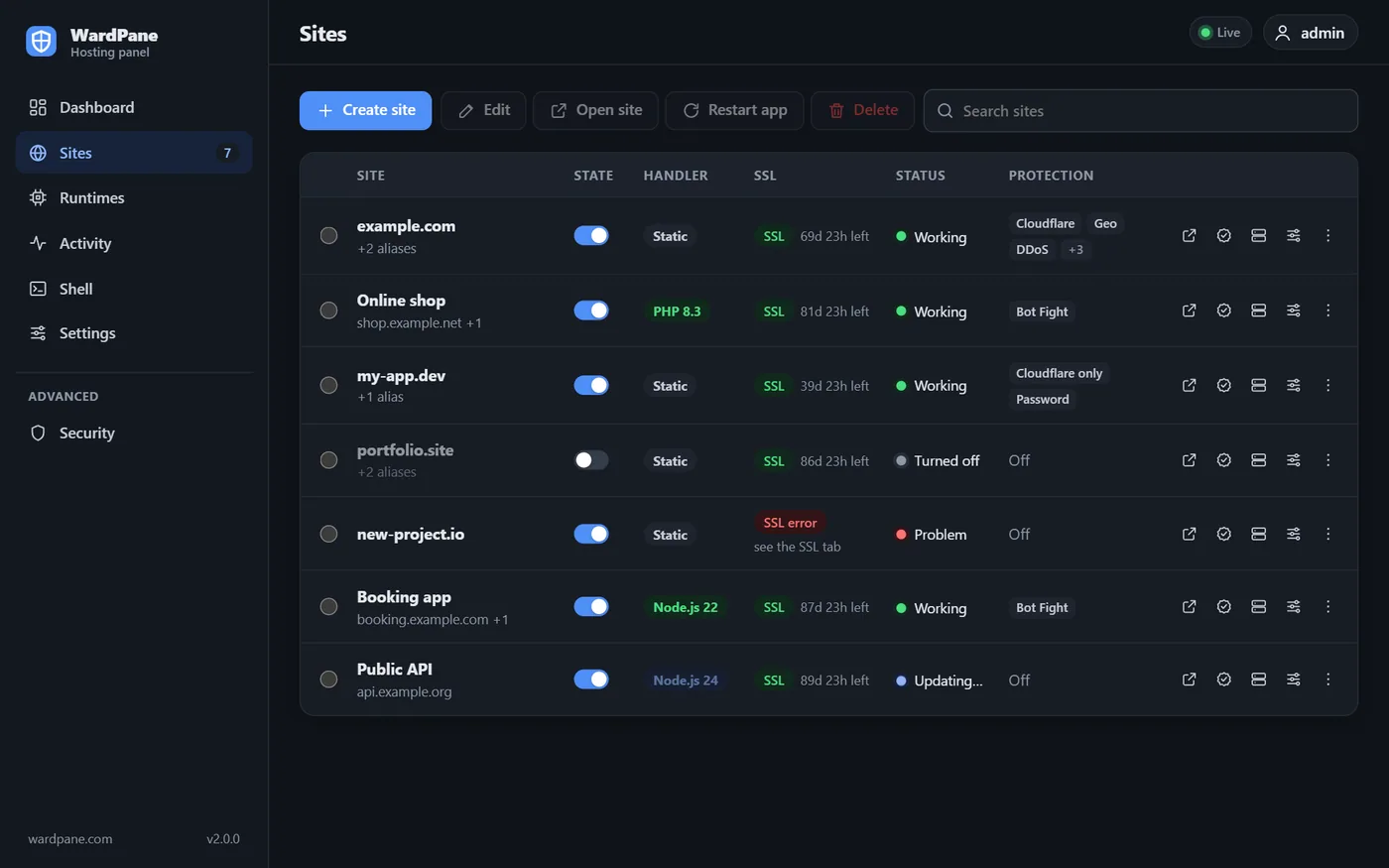Open the admin user menu
The width and height of the screenshot is (1389, 868).
click(x=1310, y=33)
